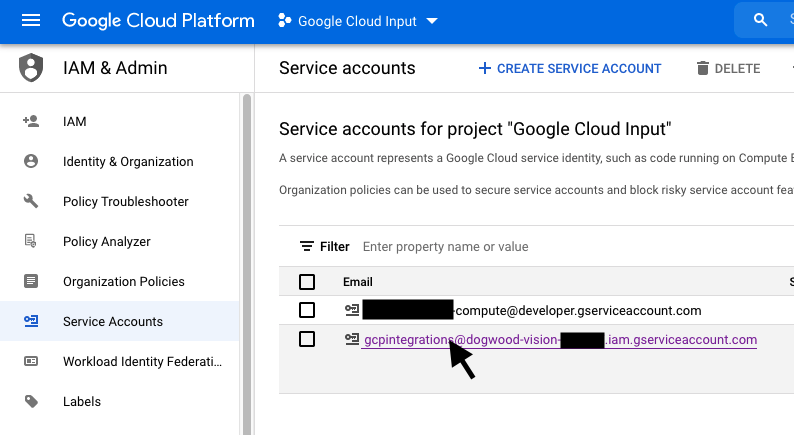Click the Google Cloud Platform logo text
The width and height of the screenshot is (794, 435).
click(158, 21)
